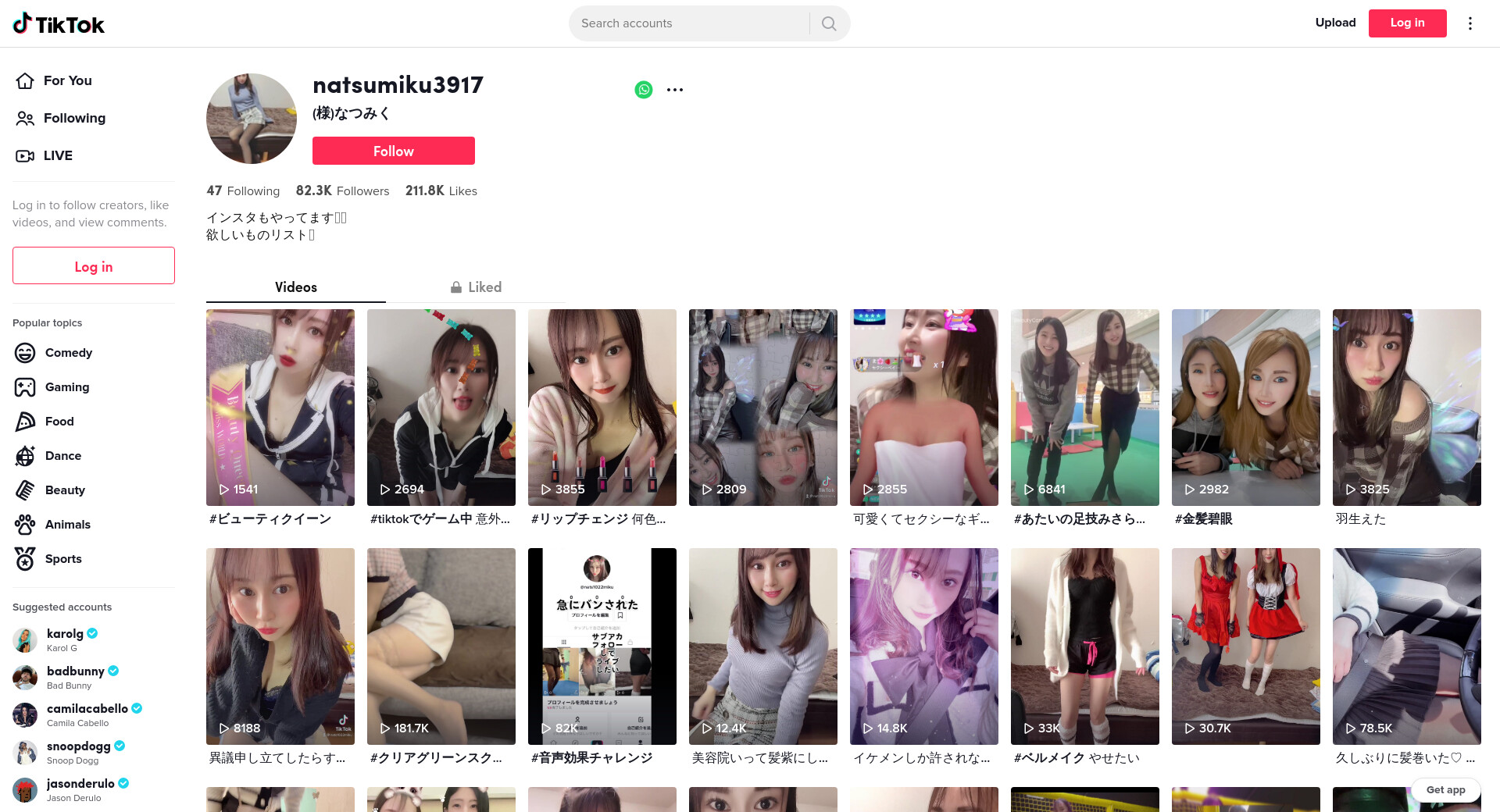The height and width of the screenshot is (812, 1500).
Task: Click the Get app button
Action: click(x=1446, y=790)
